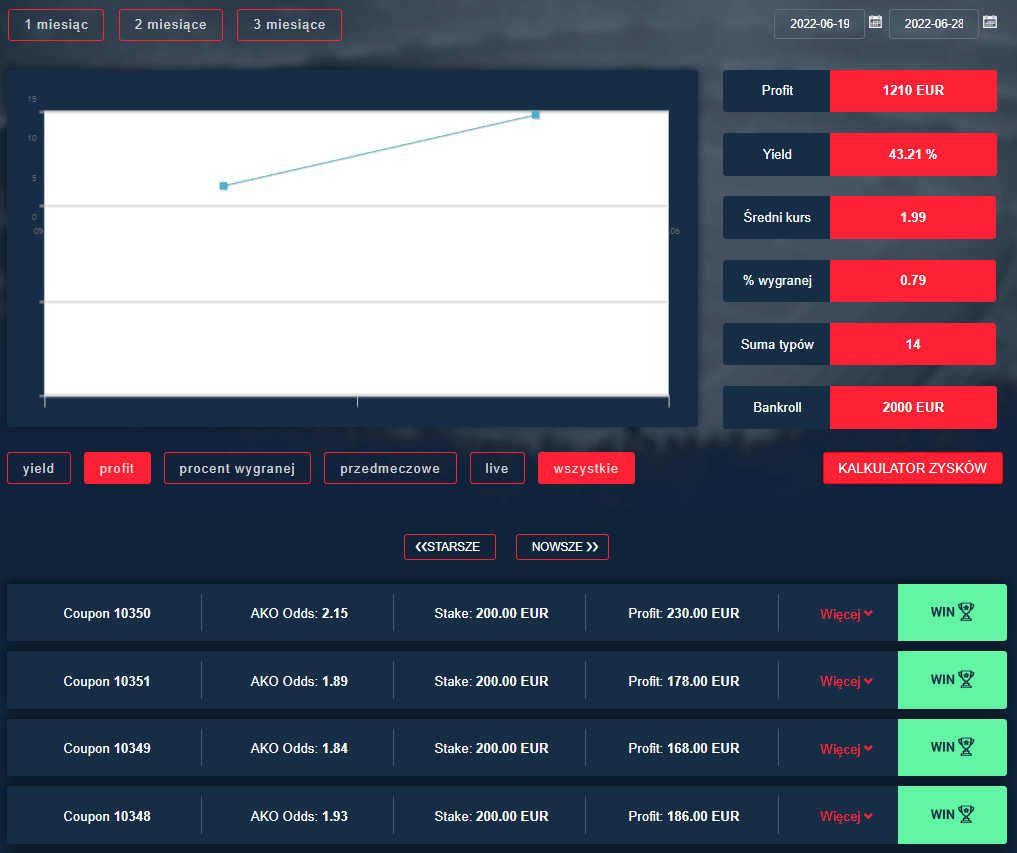
Task: Click the start date field 2022-06-19
Action: pyautogui.click(x=818, y=24)
